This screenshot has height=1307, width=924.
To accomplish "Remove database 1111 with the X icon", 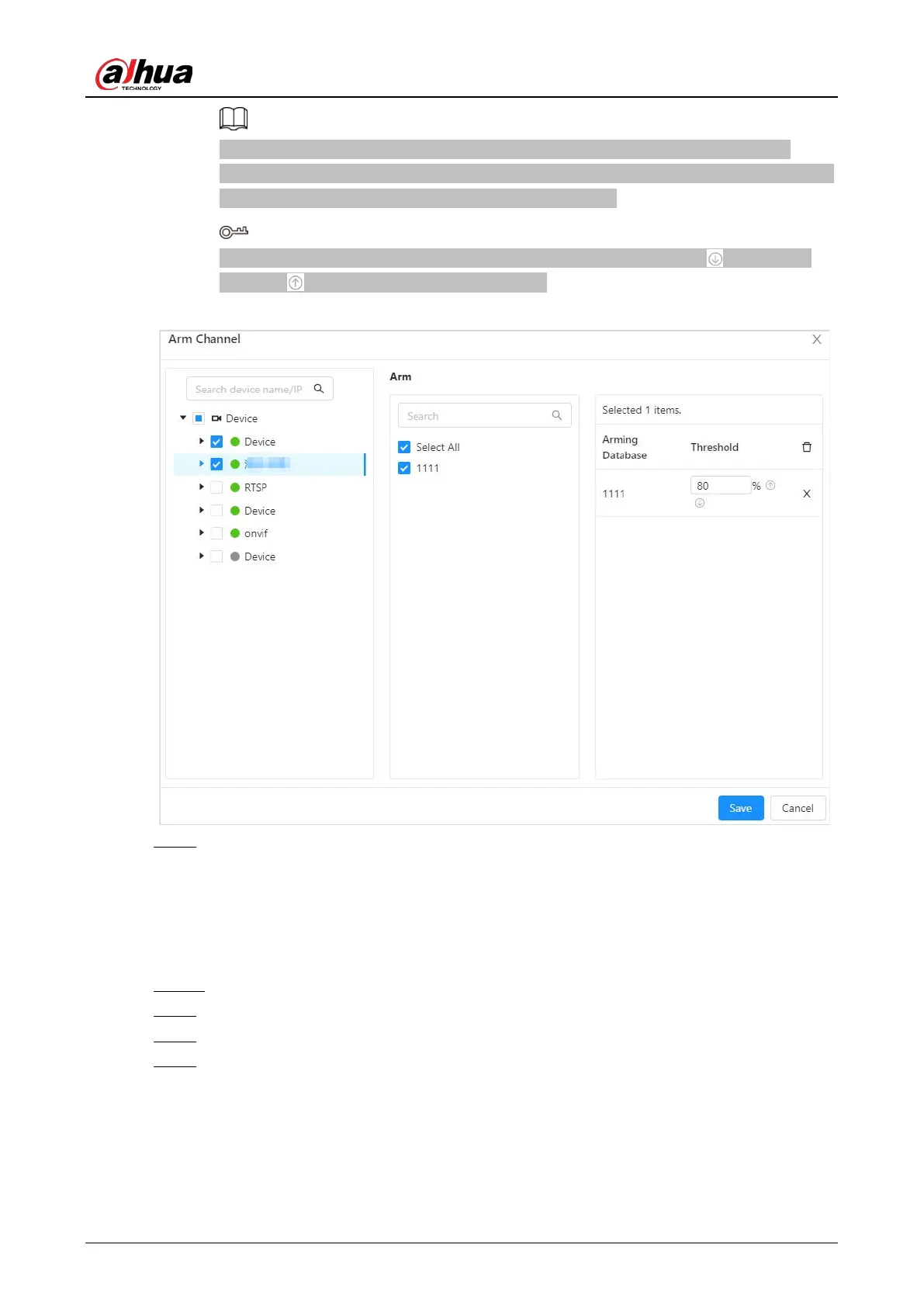I will tap(806, 494).
